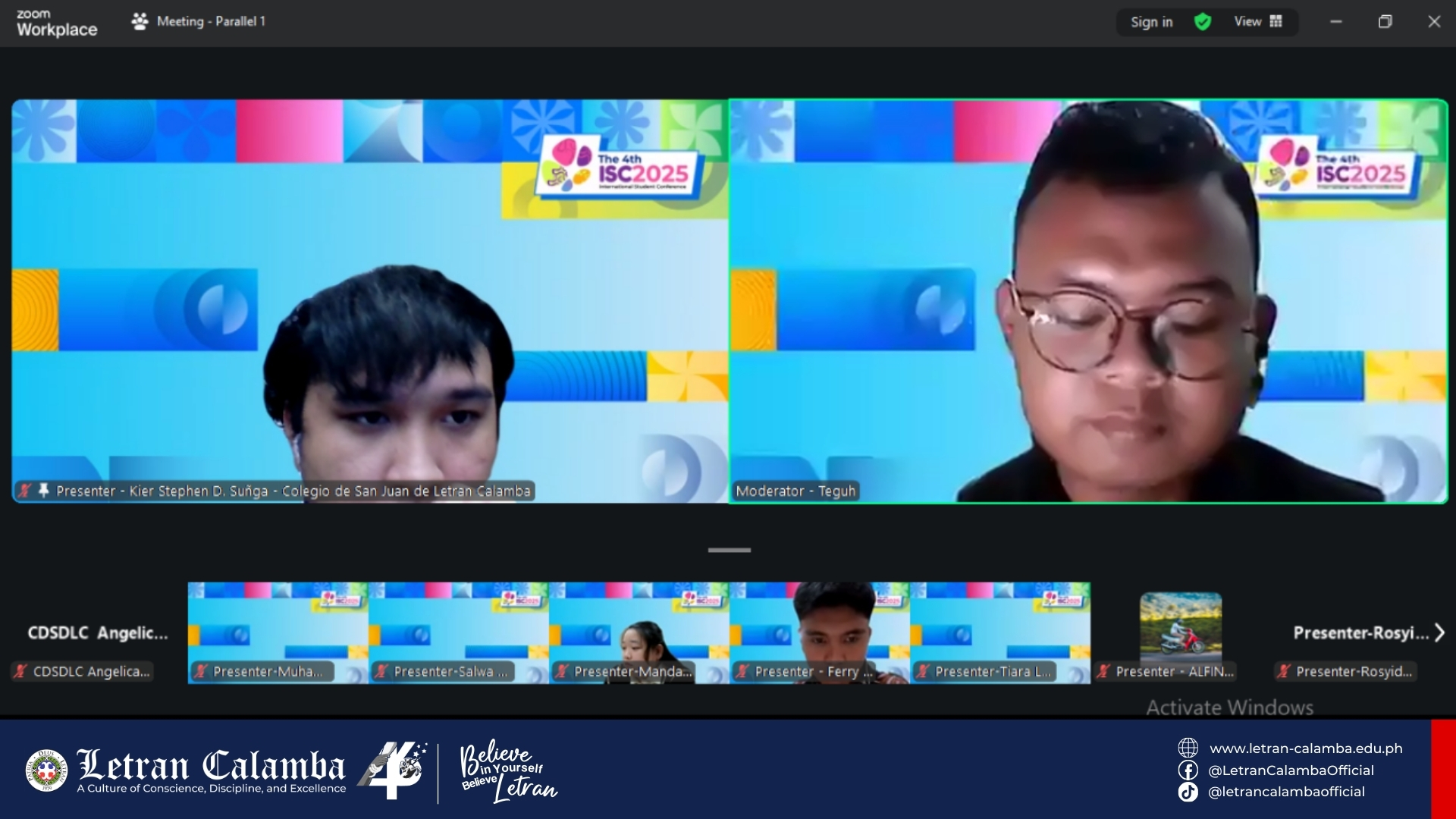Click the muted mic icon beside Presenter - ALFIN

(x=1104, y=671)
